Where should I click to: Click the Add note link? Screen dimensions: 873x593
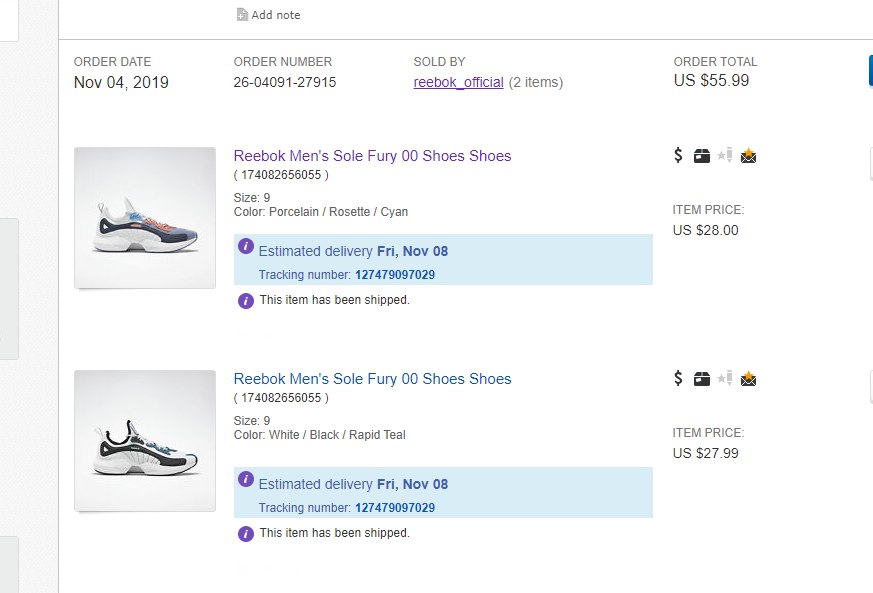276,15
